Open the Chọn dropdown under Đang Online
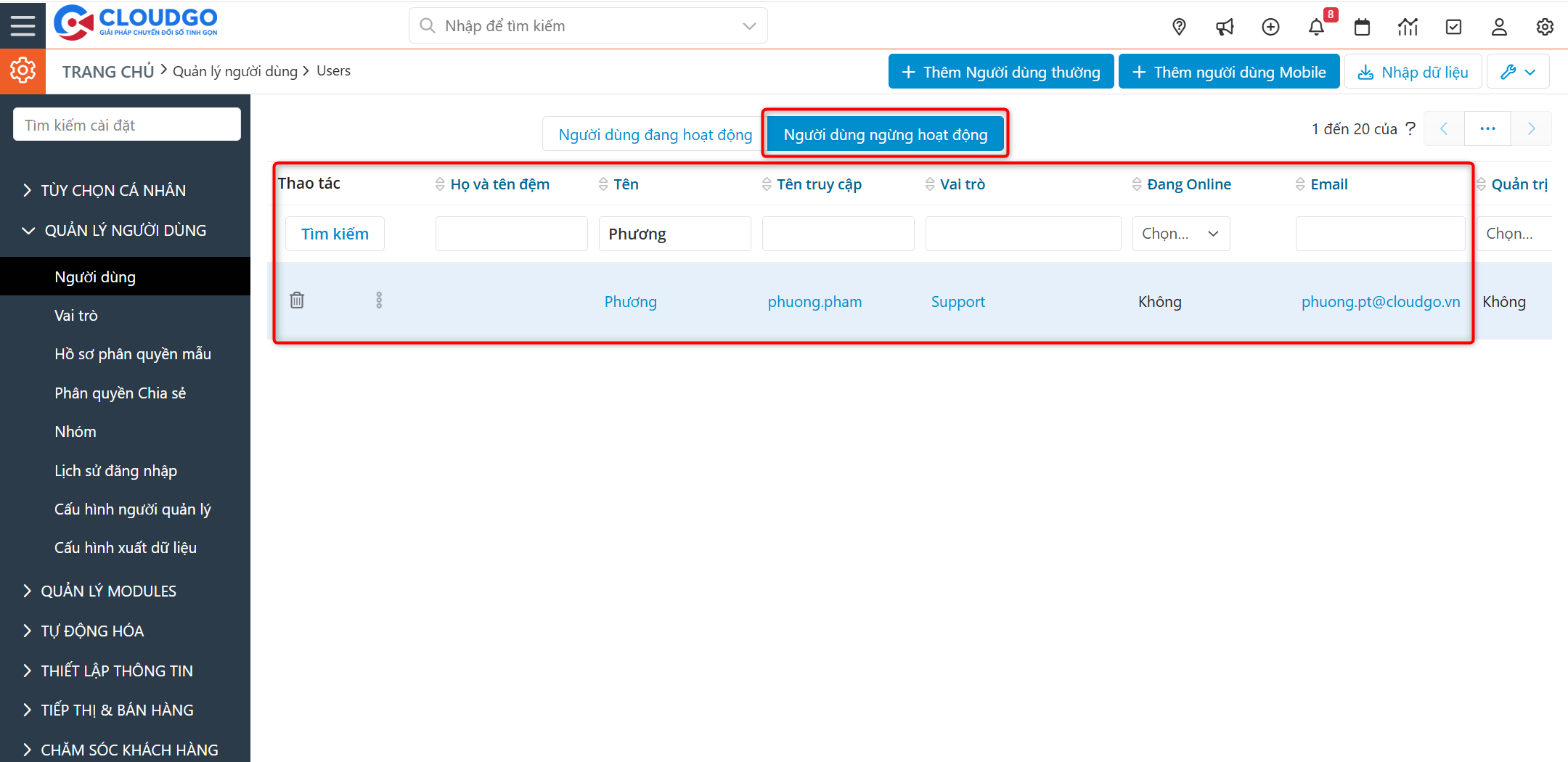The image size is (1568, 762). click(x=1180, y=233)
